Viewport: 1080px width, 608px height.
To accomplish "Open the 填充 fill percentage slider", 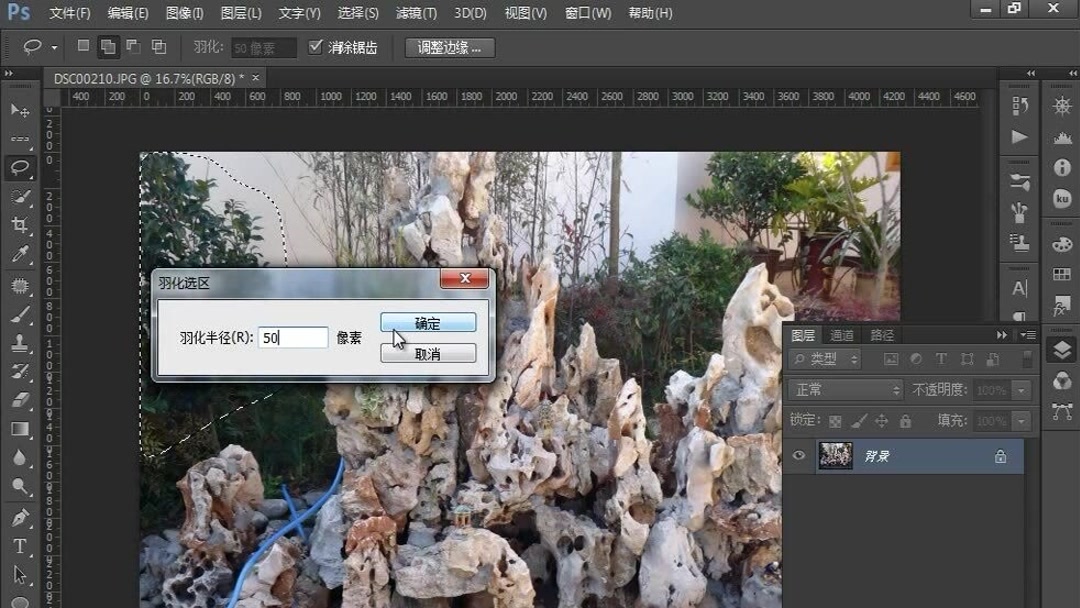I will point(1021,421).
